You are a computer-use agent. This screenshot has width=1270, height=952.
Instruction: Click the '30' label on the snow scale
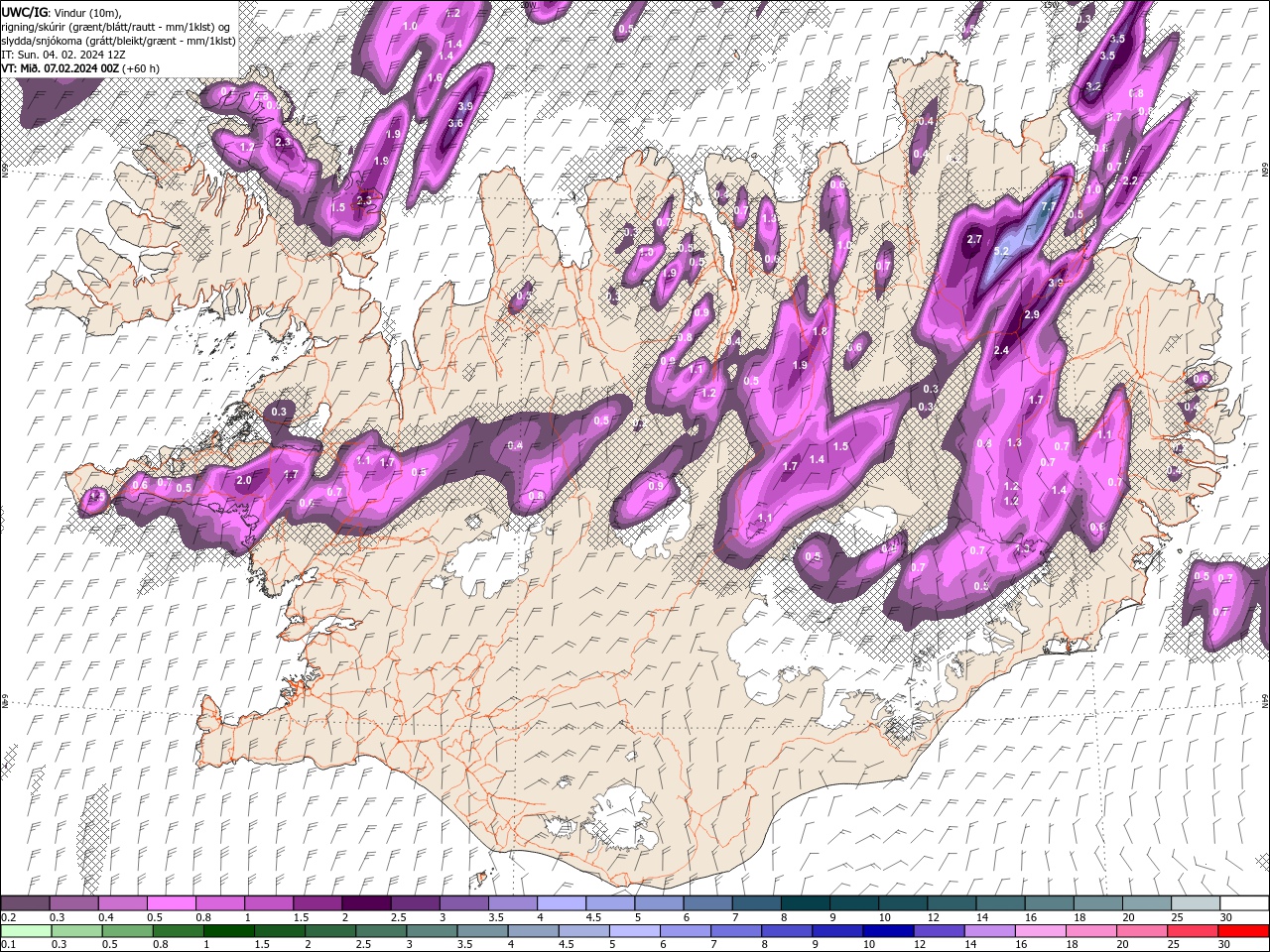(1226, 917)
